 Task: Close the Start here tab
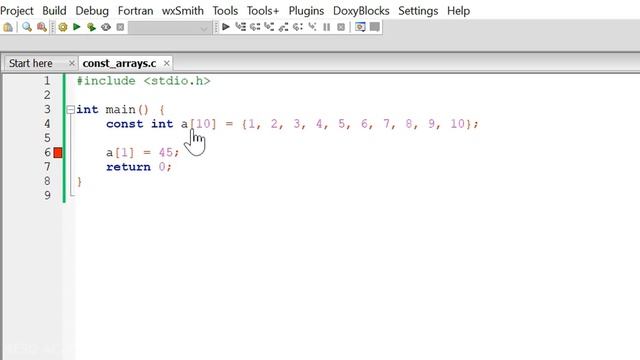click(71, 63)
